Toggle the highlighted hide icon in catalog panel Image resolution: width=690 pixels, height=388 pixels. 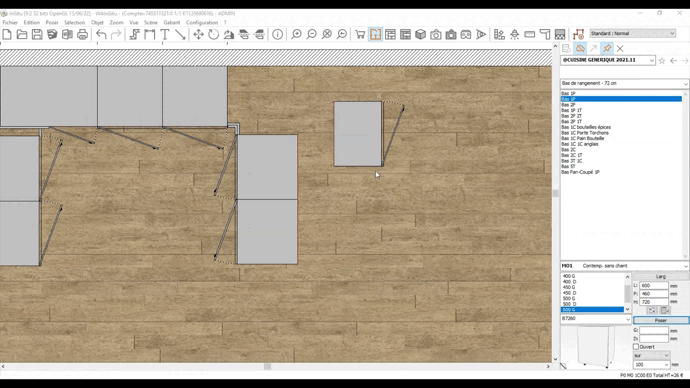tap(580, 48)
